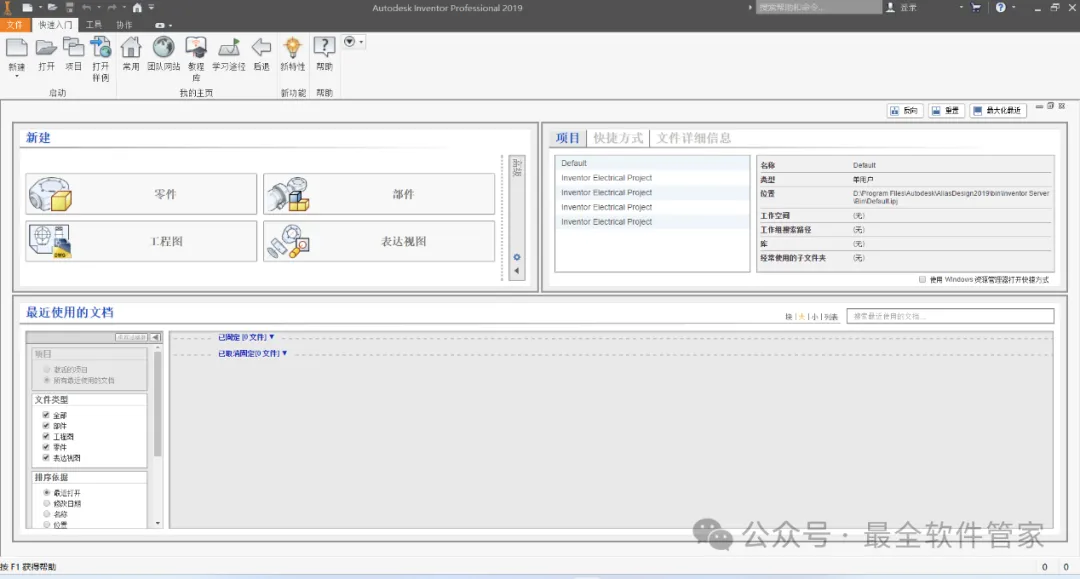The height and width of the screenshot is (579, 1080).
Task: Create a new 工程图 (Drawing) file
Action: [x=141, y=241]
